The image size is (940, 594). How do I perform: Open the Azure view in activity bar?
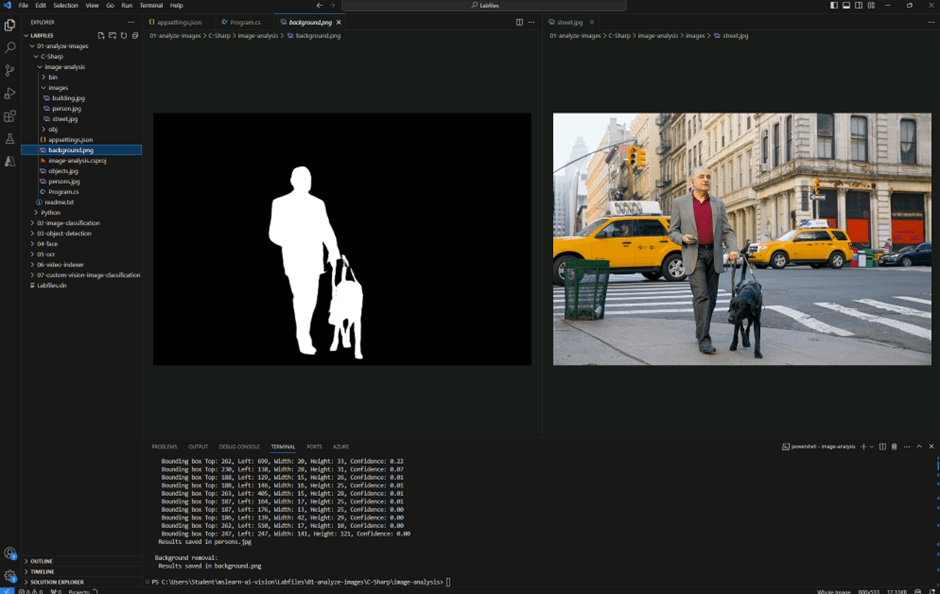tap(10, 161)
